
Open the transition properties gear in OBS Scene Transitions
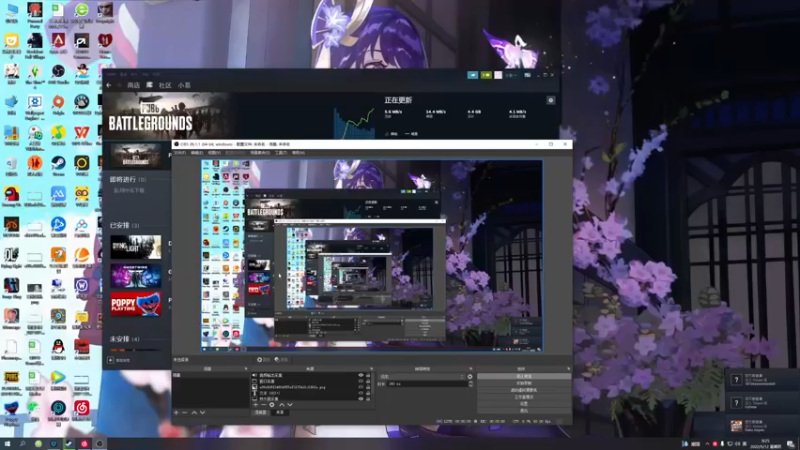coord(469,377)
